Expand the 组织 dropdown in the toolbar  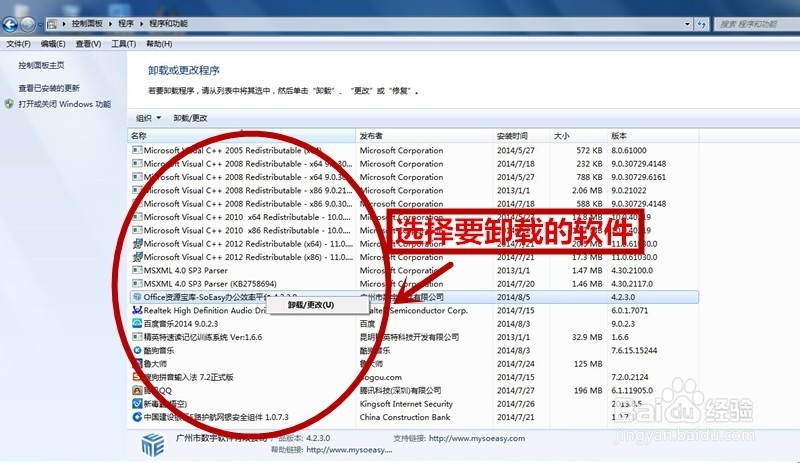click(x=148, y=118)
